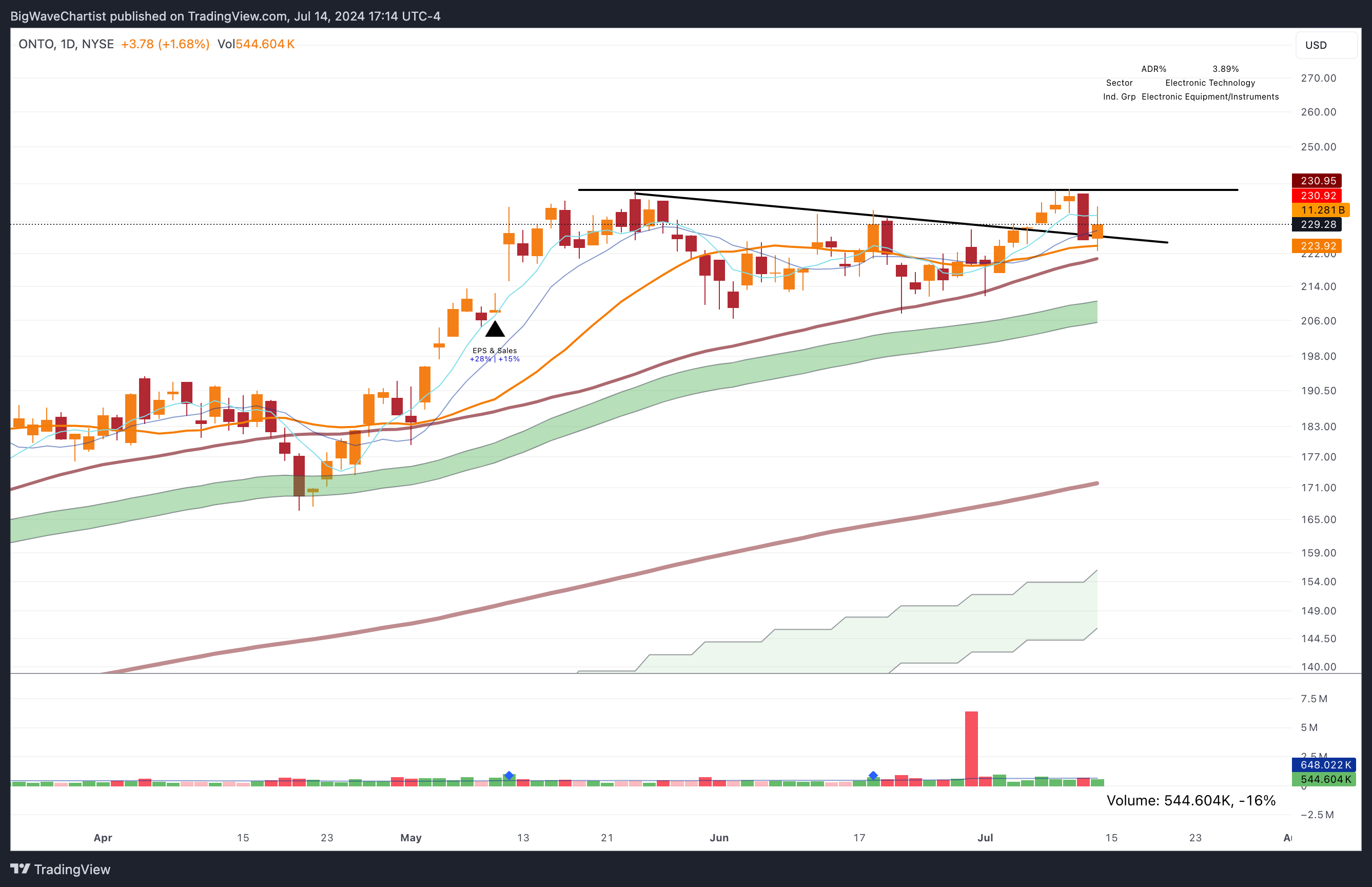The width and height of the screenshot is (1372, 887).
Task: Click the black EPS & Sales triangle marker
Action: (x=495, y=330)
